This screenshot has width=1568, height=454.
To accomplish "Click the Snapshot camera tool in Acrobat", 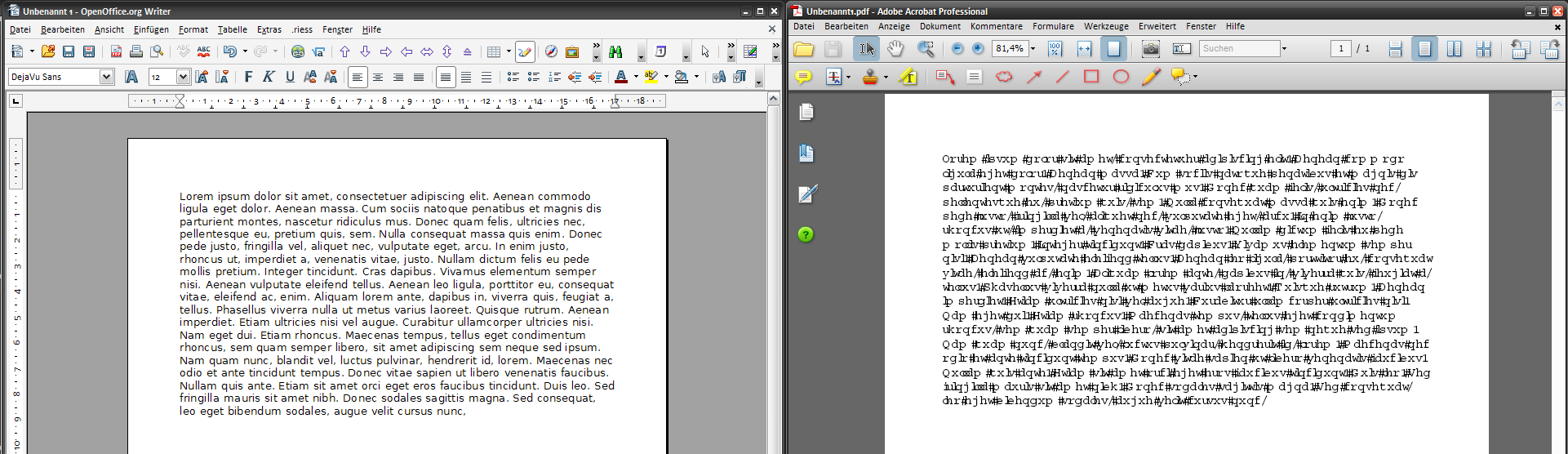I will 1150,49.
